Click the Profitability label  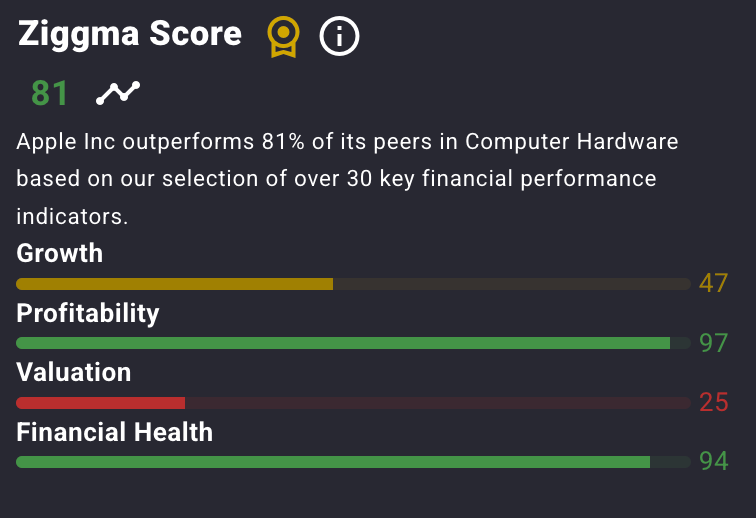(x=88, y=314)
